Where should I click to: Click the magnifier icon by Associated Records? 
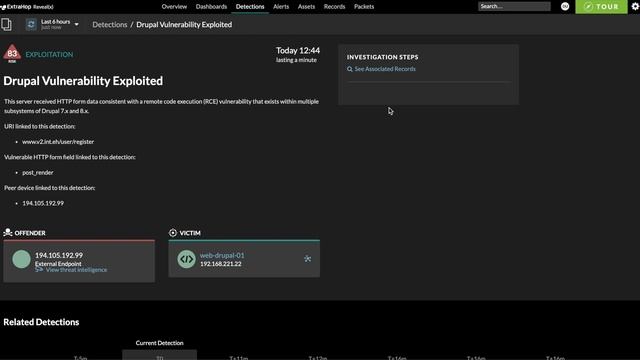(350, 69)
